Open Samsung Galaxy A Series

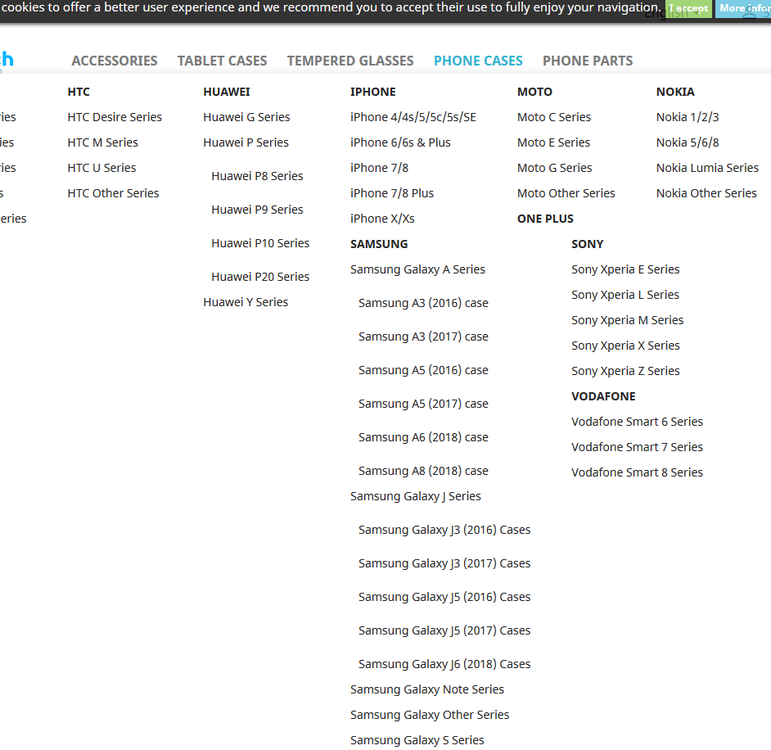coord(417,270)
